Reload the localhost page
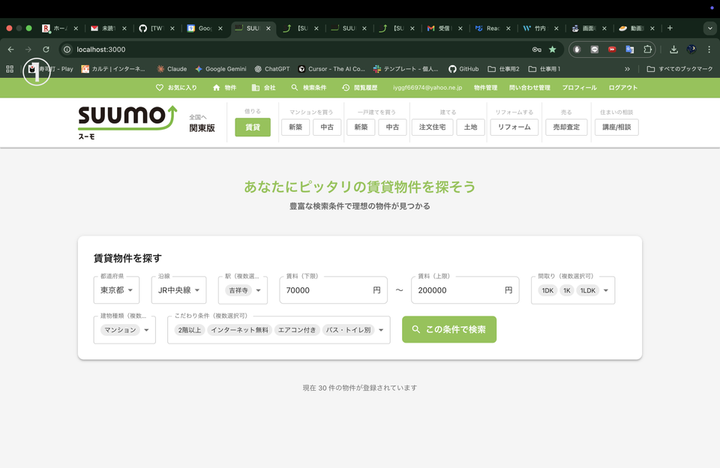This screenshot has height=468, width=720. pos(46,49)
